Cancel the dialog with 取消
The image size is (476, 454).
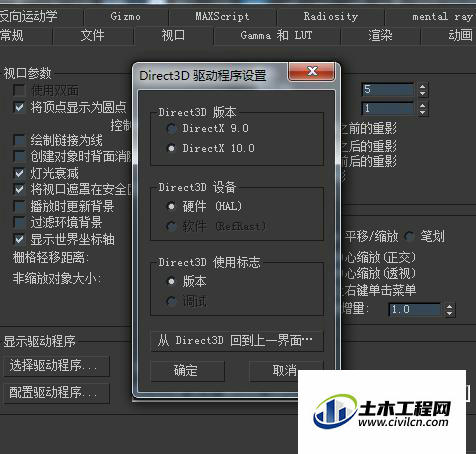(285, 371)
